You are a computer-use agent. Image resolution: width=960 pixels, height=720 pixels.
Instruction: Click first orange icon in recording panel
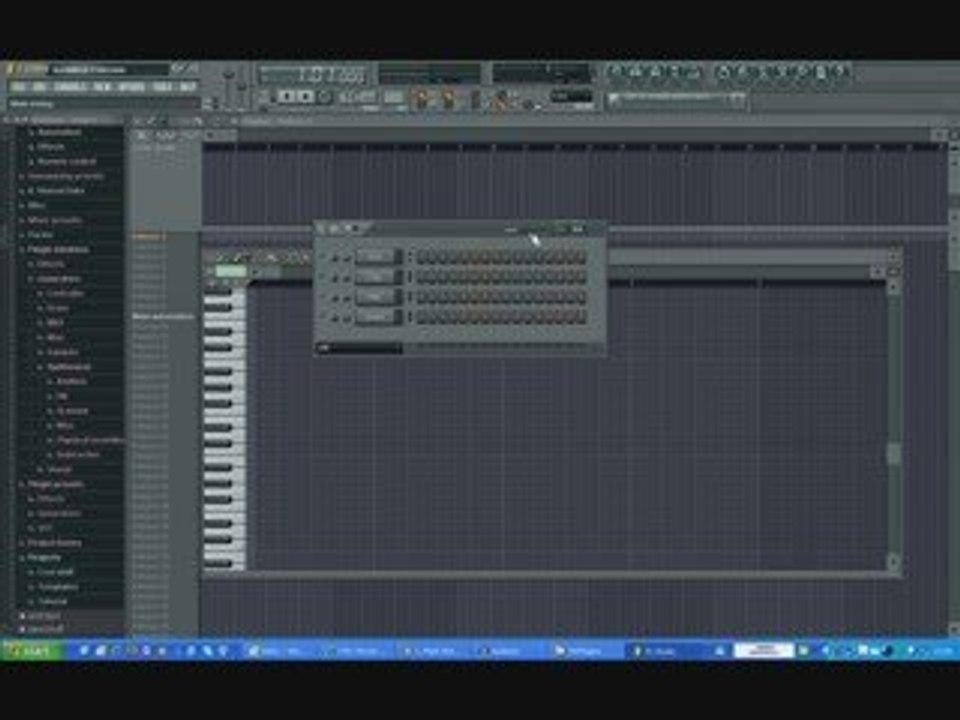pos(422,99)
